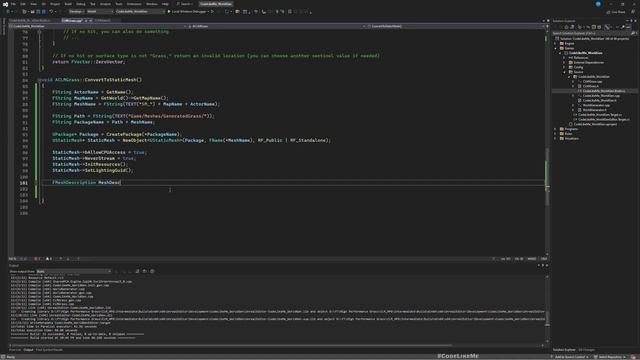Select the .uproject file in Solution Explorer

tap(595, 124)
